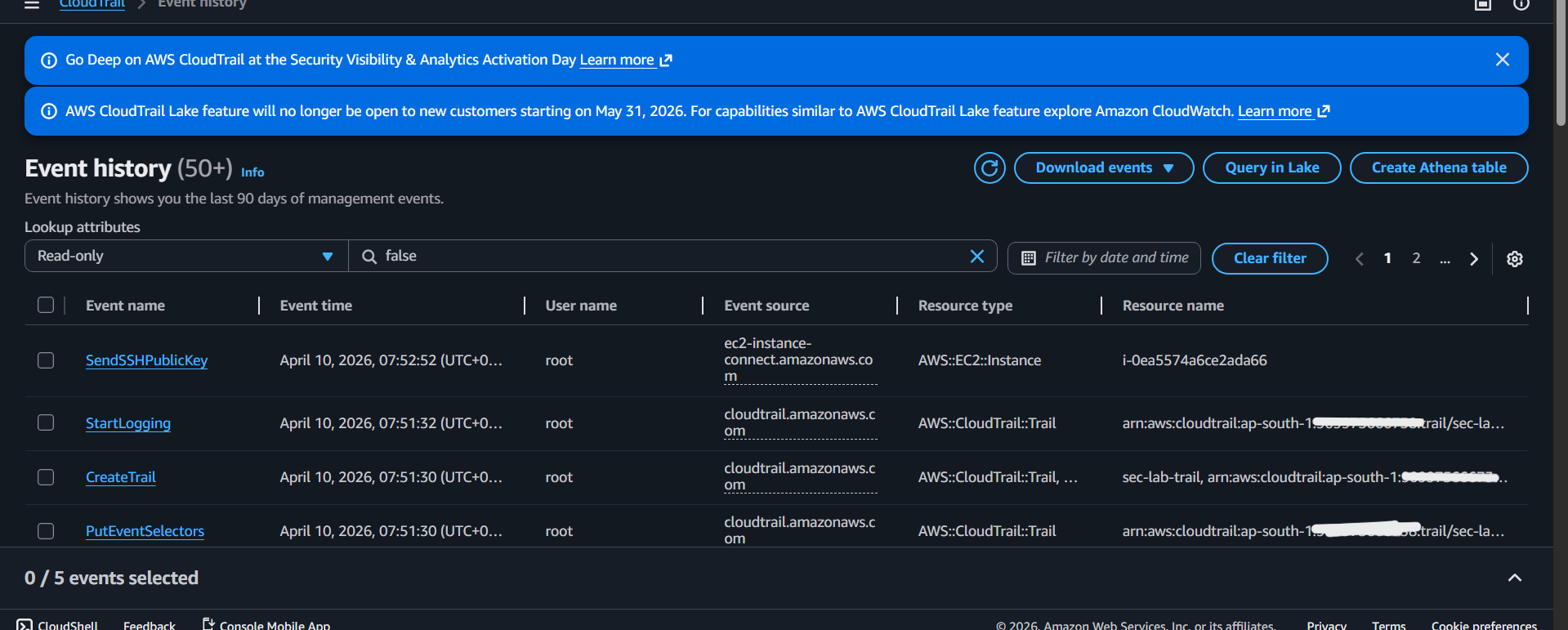Click the calendar icon in date filter
This screenshot has height=630, width=1568.
[x=1029, y=258]
